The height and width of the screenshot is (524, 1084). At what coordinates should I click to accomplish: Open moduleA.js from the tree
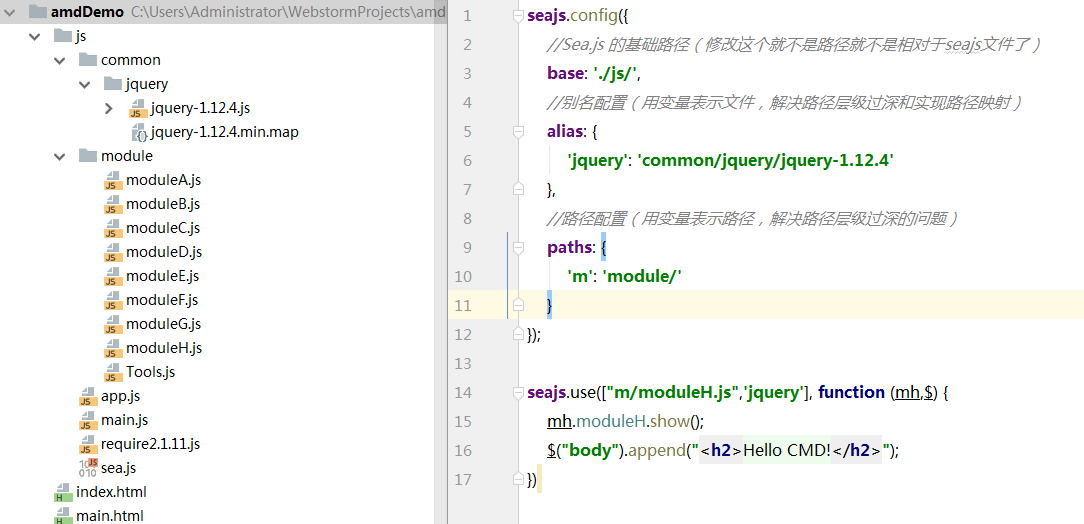coord(163,180)
